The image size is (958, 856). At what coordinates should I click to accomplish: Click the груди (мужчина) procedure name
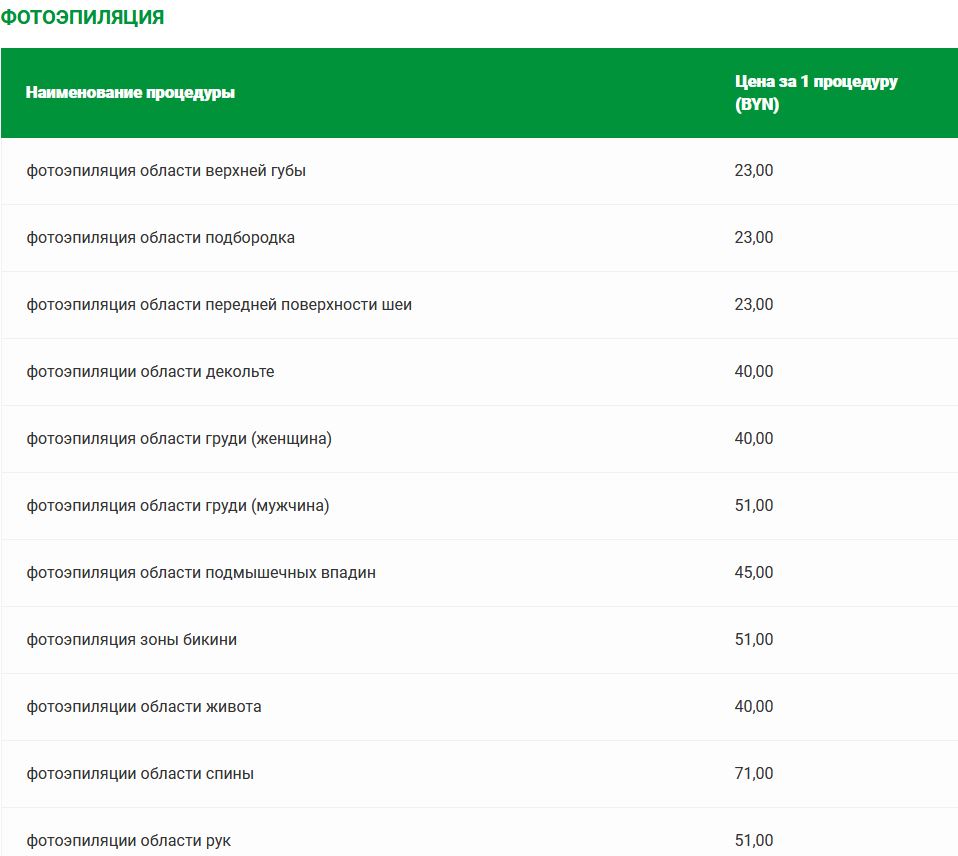178,506
